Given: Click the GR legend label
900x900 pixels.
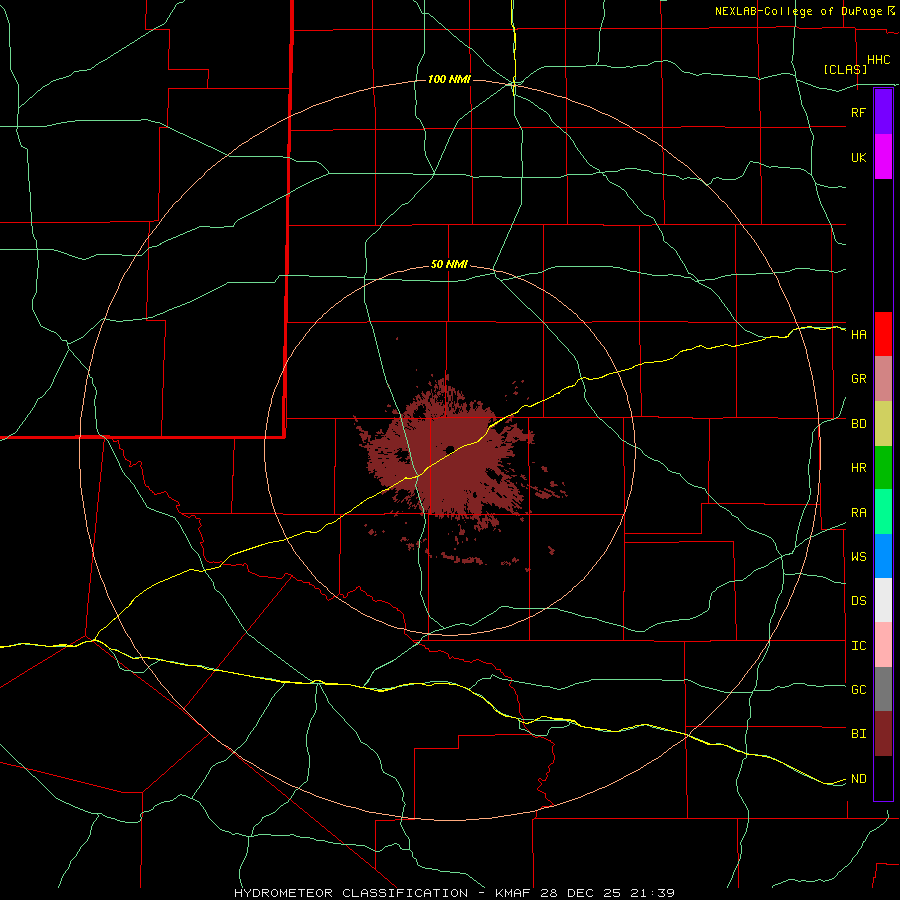Looking at the screenshot, I should click(859, 379).
